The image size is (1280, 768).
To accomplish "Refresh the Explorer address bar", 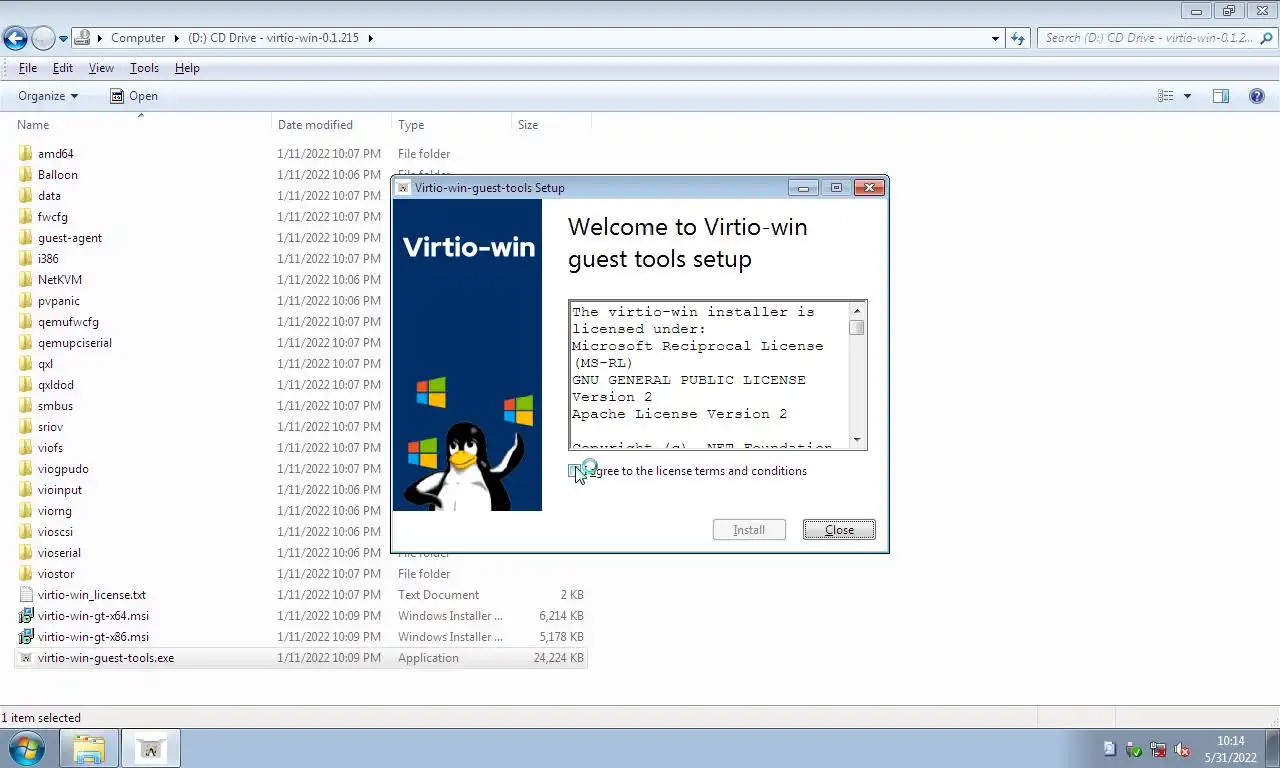I will pyautogui.click(x=1018, y=38).
